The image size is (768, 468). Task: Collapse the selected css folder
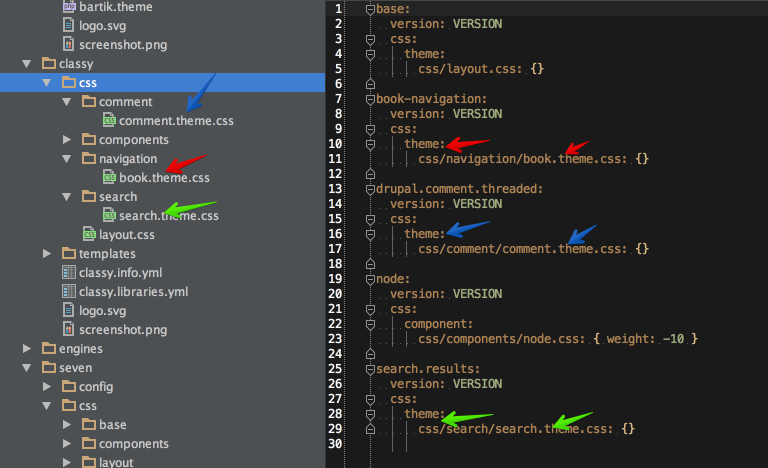coord(47,83)
